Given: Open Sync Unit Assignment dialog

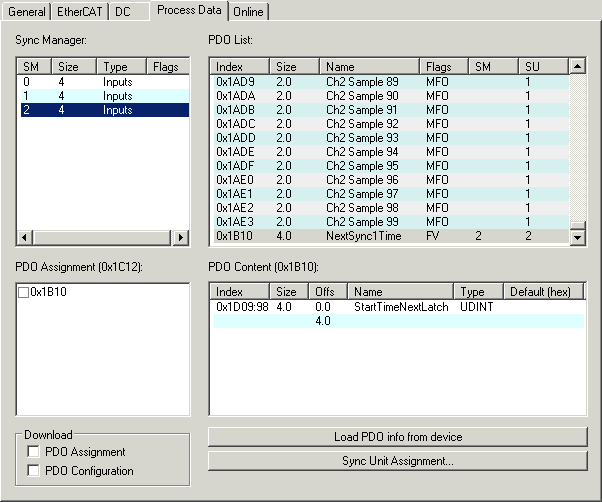Looking at the screenshot, I should (398, 461).
